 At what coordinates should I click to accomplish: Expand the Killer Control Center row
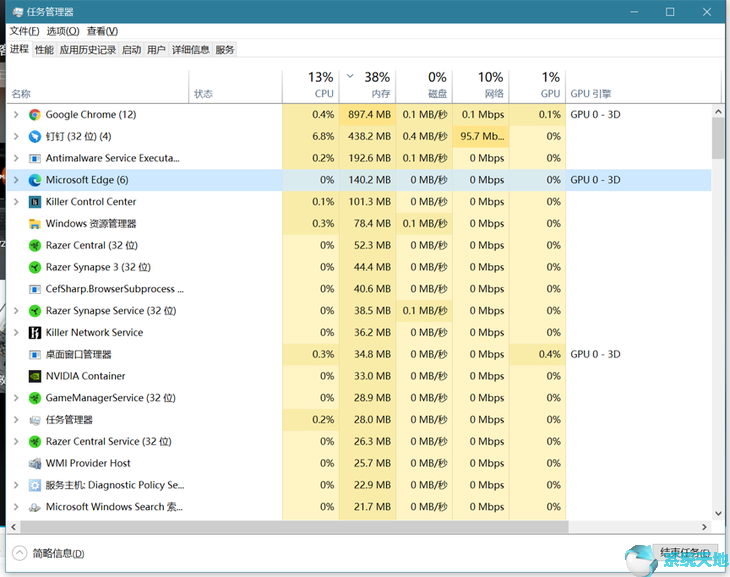coord(16,202)
